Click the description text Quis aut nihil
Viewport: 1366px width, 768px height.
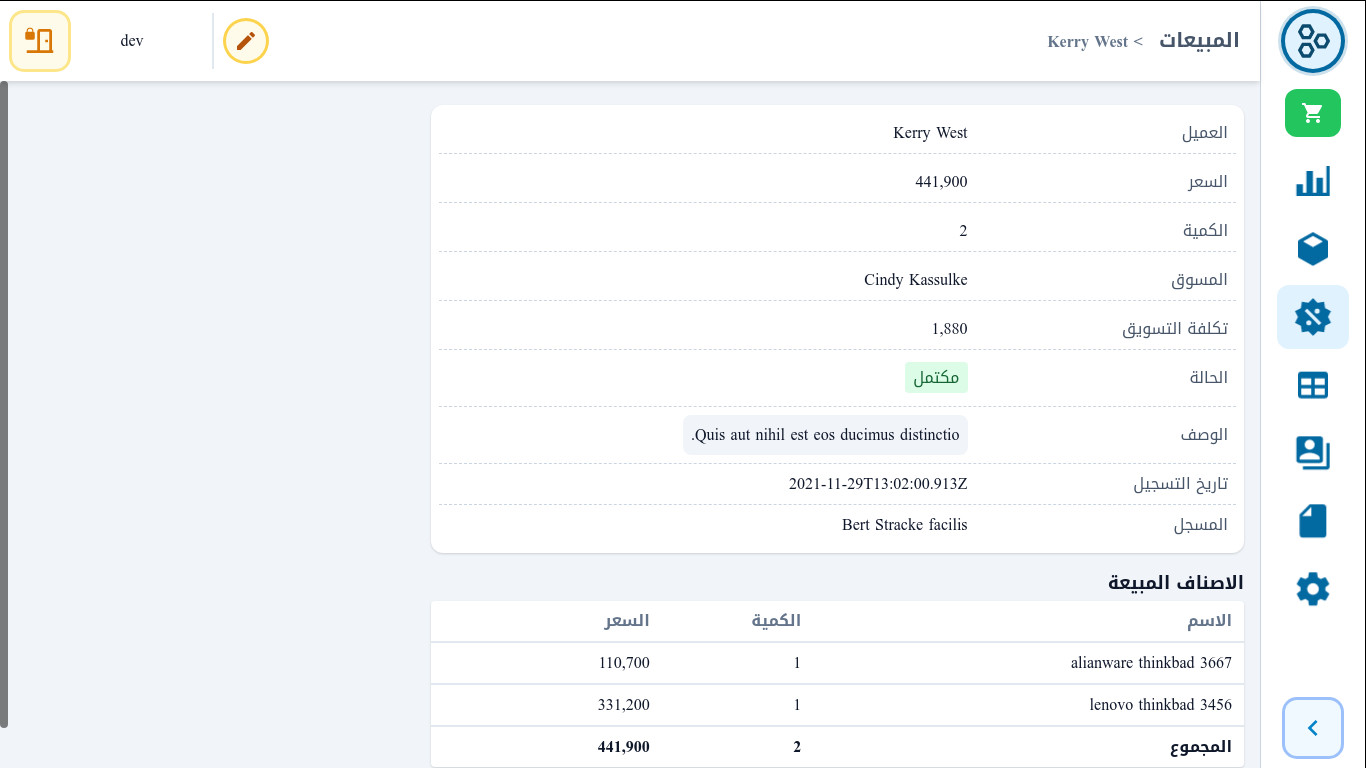click(826, 435)
